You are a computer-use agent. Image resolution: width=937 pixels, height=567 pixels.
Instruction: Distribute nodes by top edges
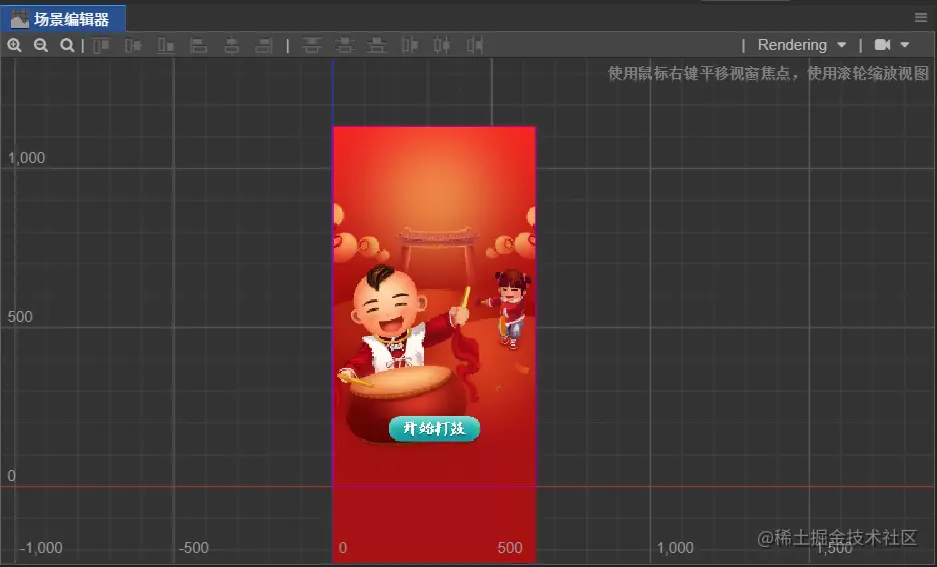click(x=311, y=45)
